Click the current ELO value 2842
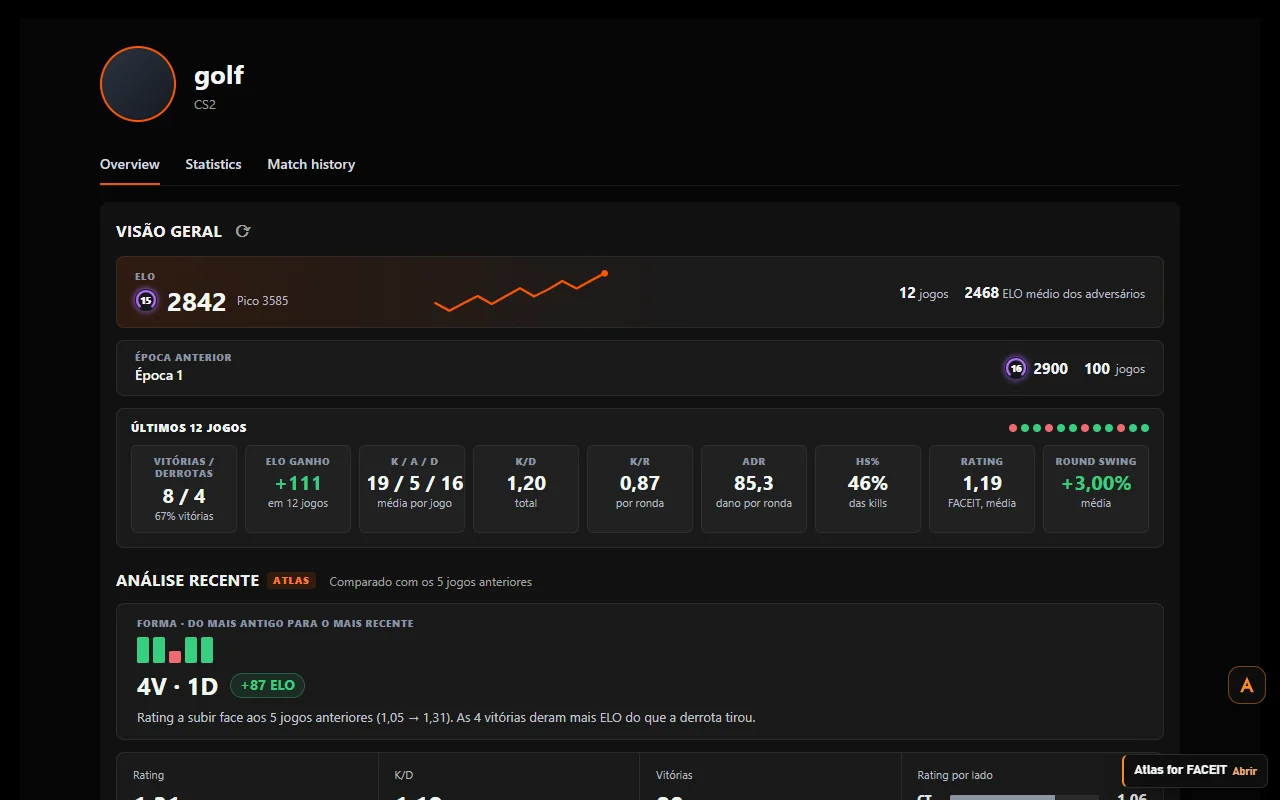Screen dimensions: 1280x800 (x=197, y=302)
